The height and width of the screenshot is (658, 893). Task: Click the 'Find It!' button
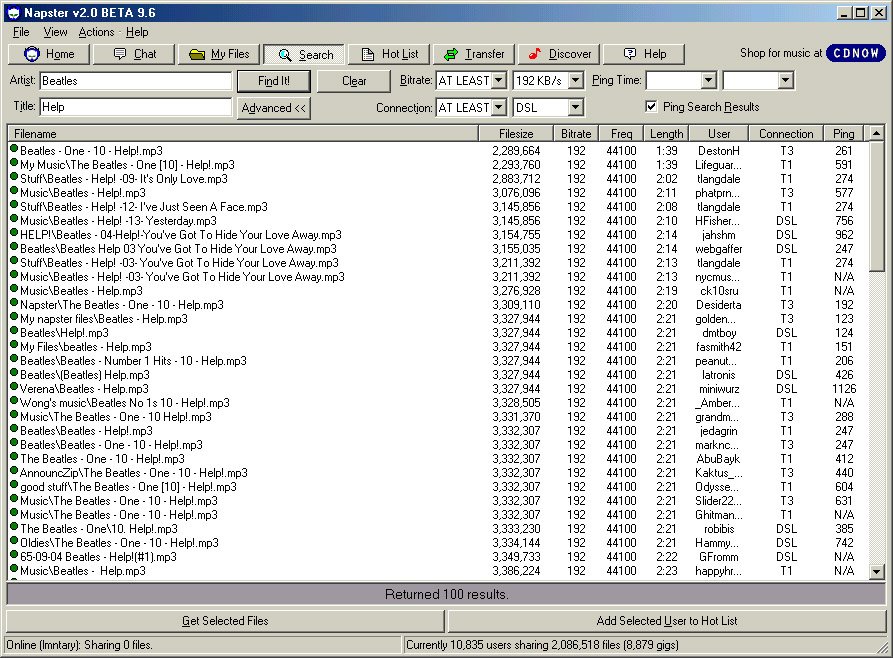point(273,81)
